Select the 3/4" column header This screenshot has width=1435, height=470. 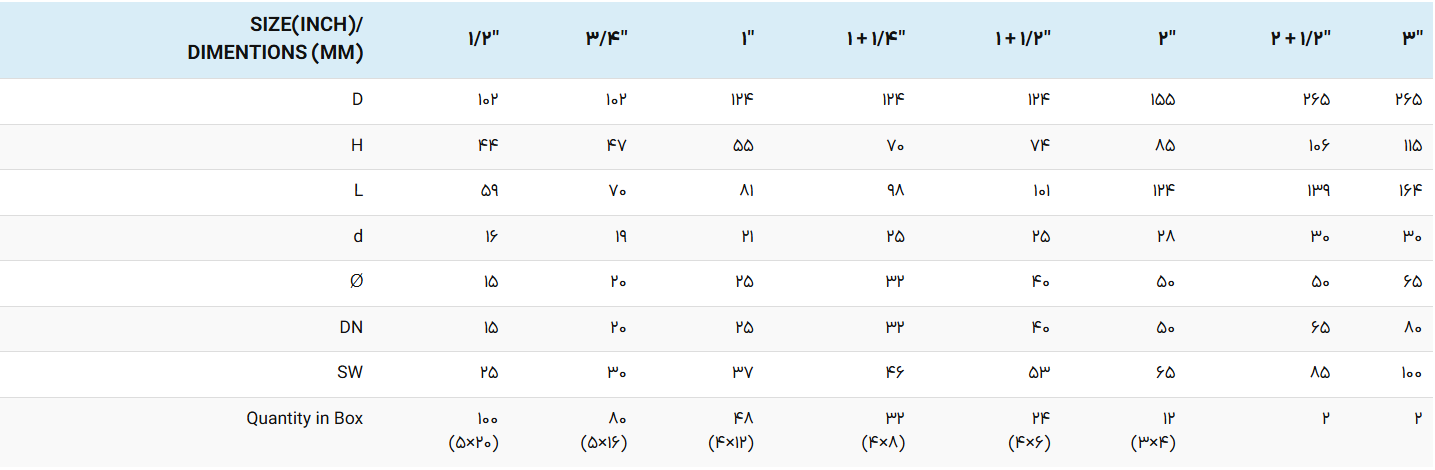tap(606, 40)
